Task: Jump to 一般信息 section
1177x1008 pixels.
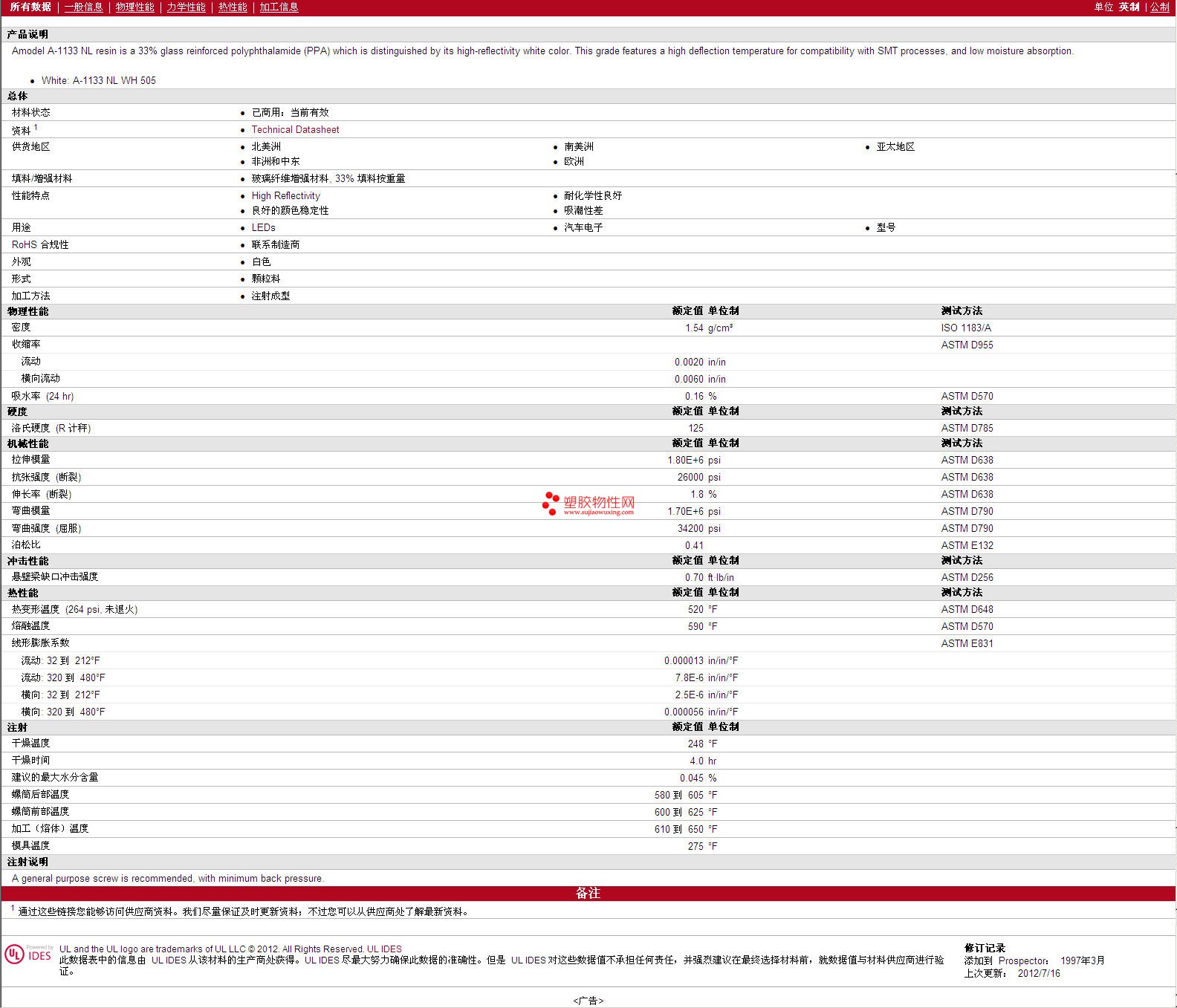Action: [x=83, y=7]
